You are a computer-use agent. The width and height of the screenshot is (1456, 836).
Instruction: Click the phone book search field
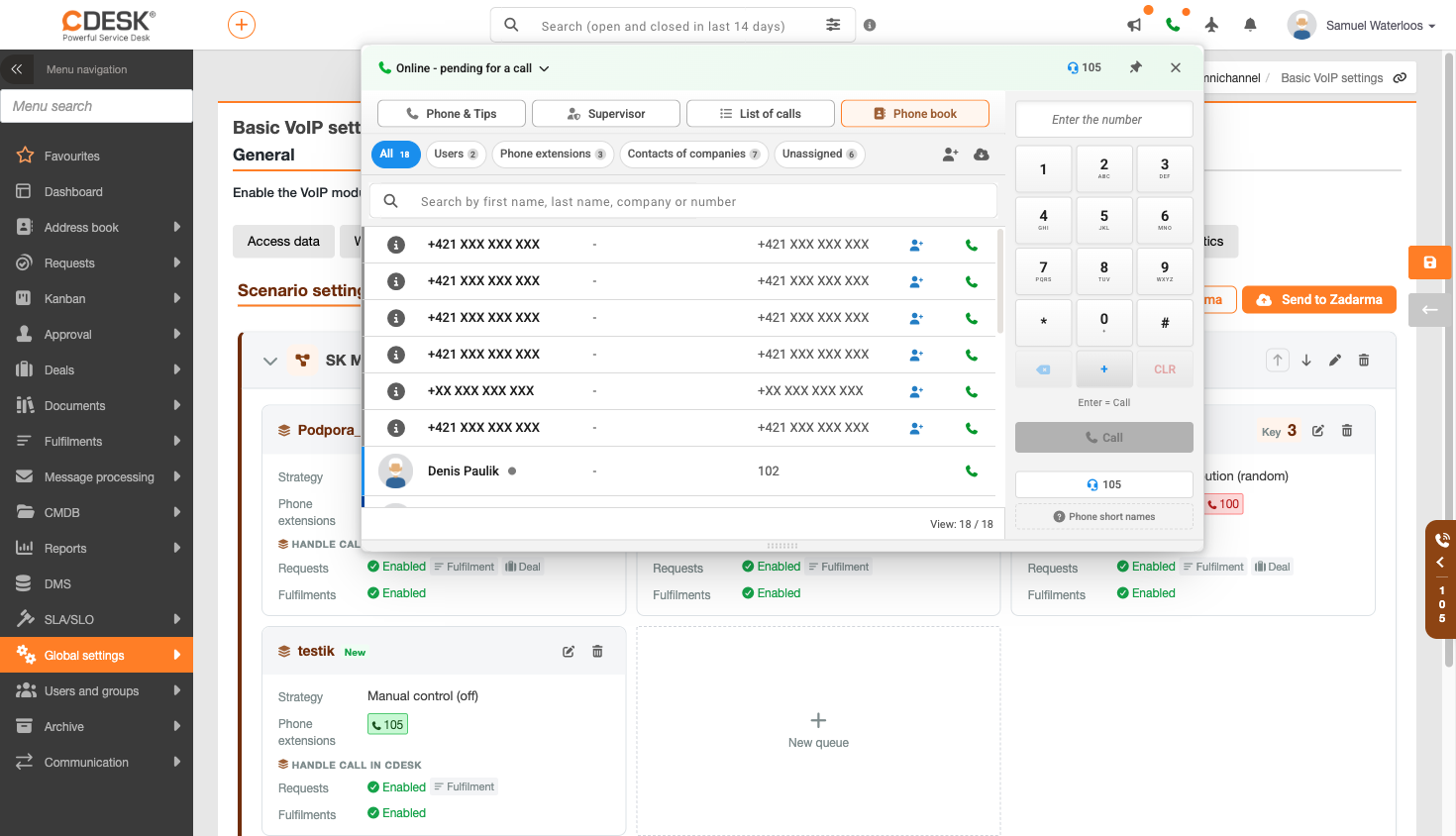tap(683, 201)
